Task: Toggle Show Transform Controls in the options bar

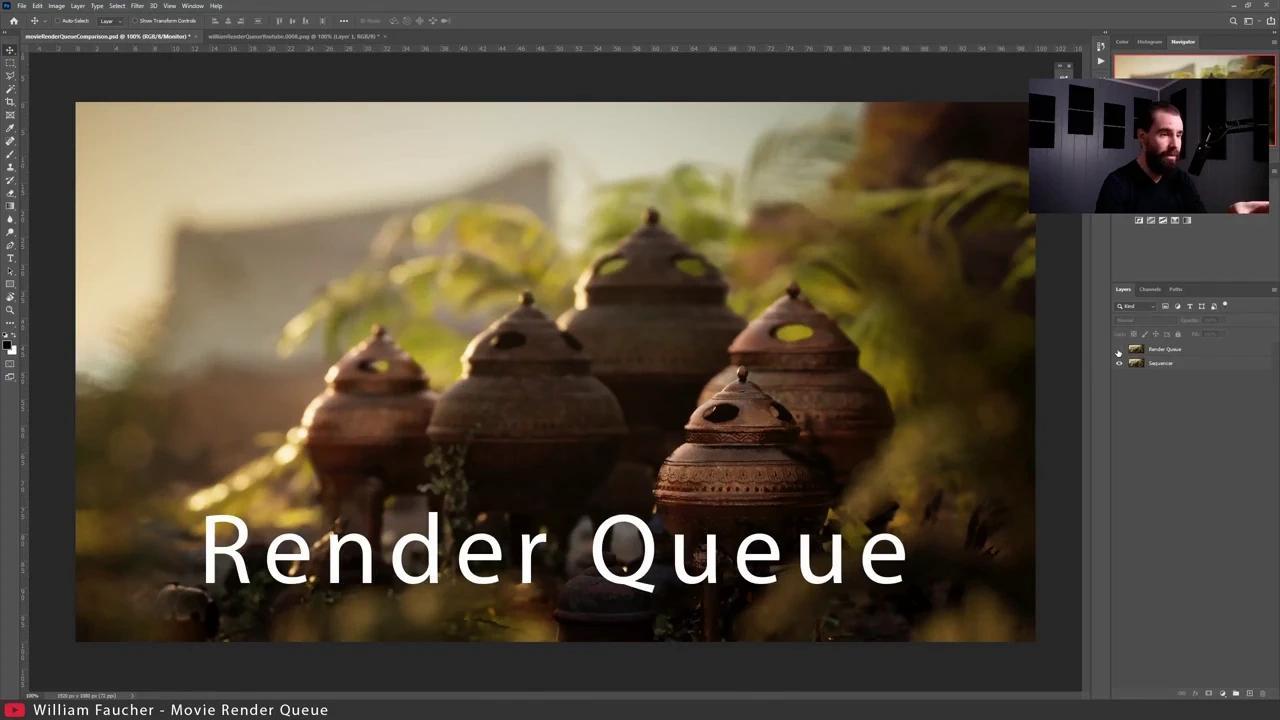Action: click(x=135, y=20)
